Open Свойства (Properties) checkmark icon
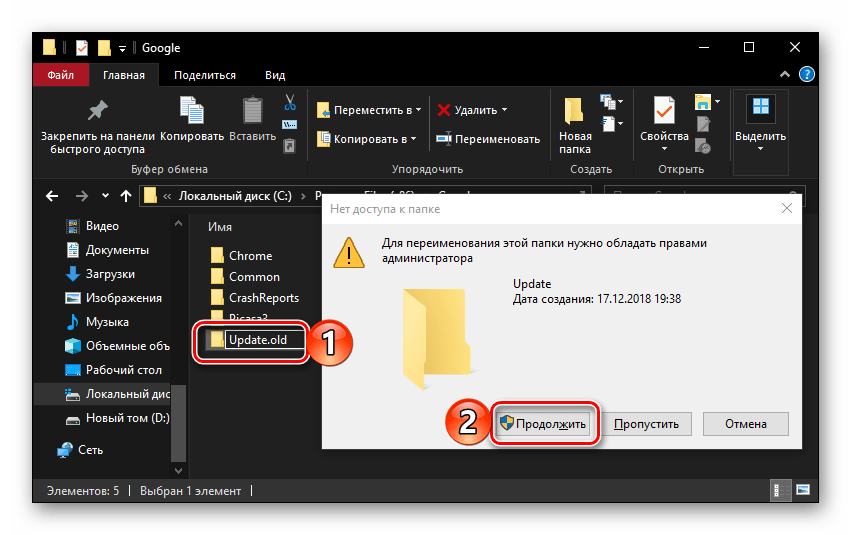This screenshot has height=535, width=851. tap(664, 110)
